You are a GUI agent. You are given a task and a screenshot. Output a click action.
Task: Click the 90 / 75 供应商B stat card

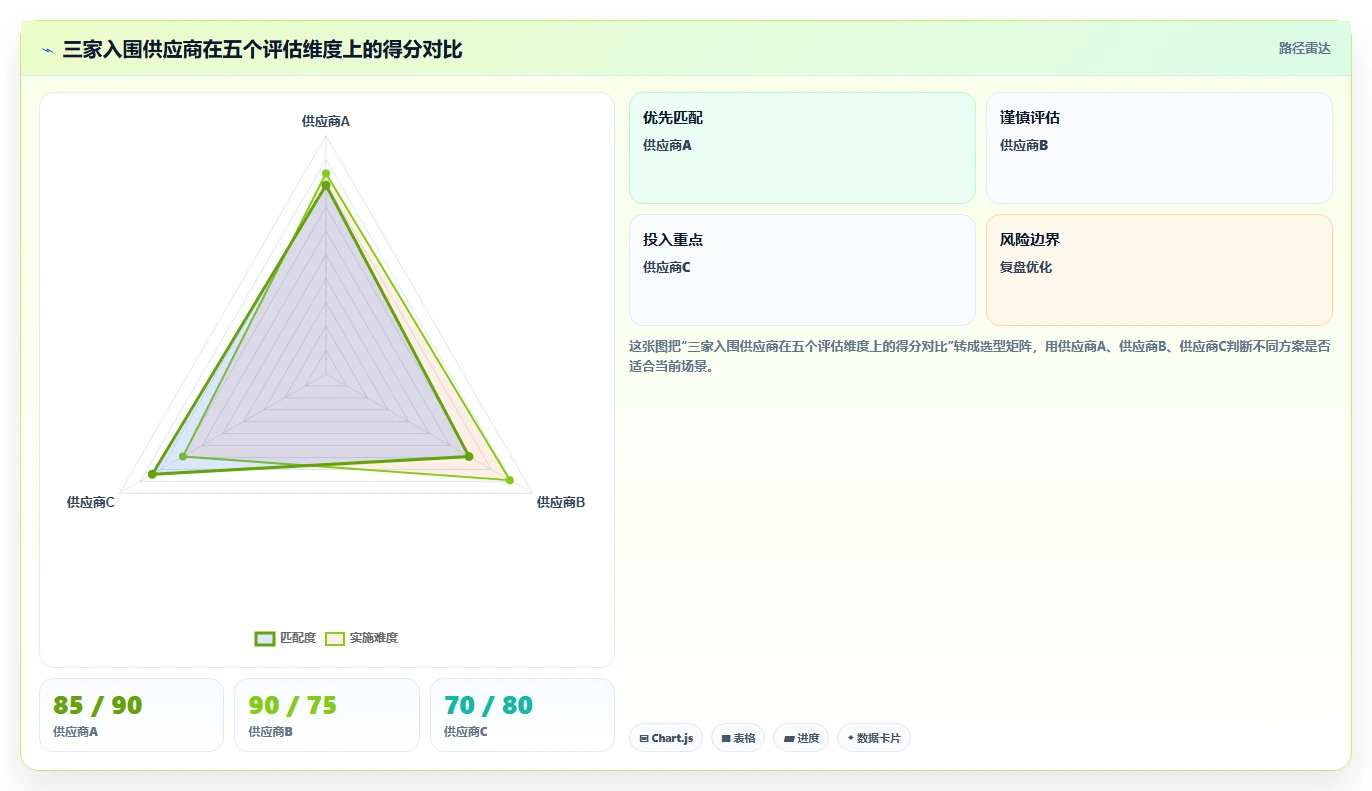(x=327, y=715)
